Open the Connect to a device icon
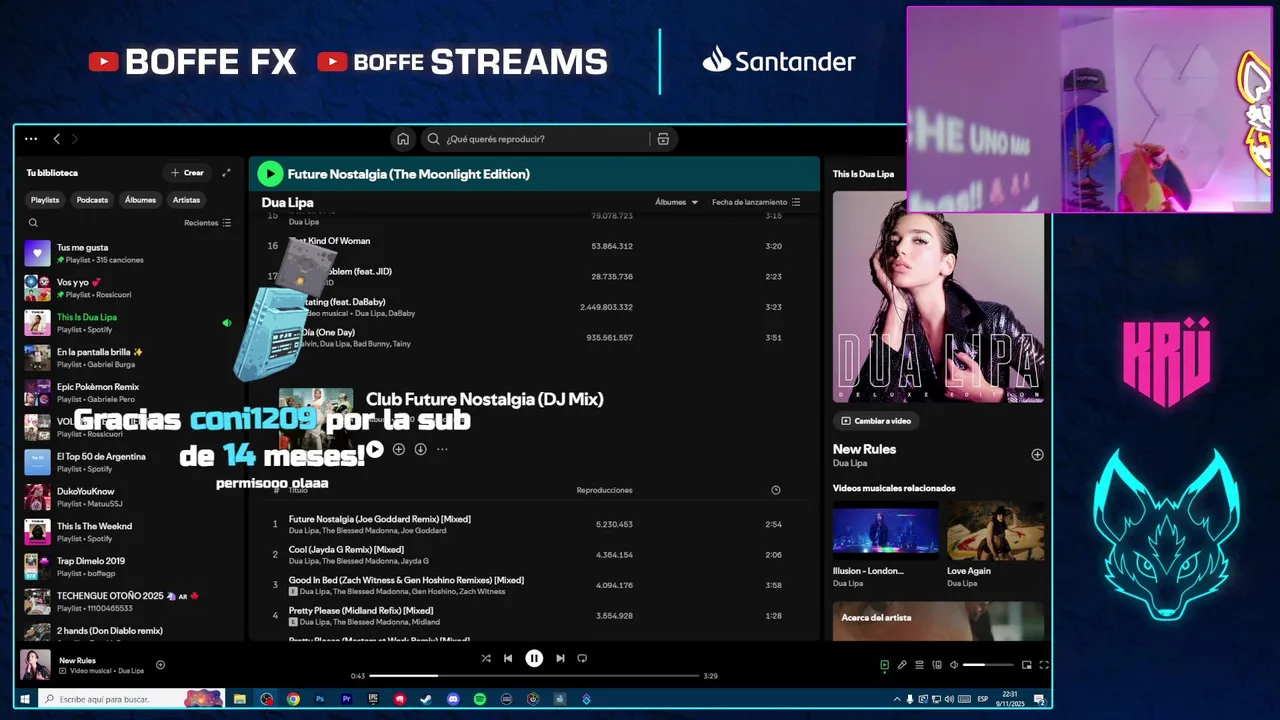 click(937, 665)
